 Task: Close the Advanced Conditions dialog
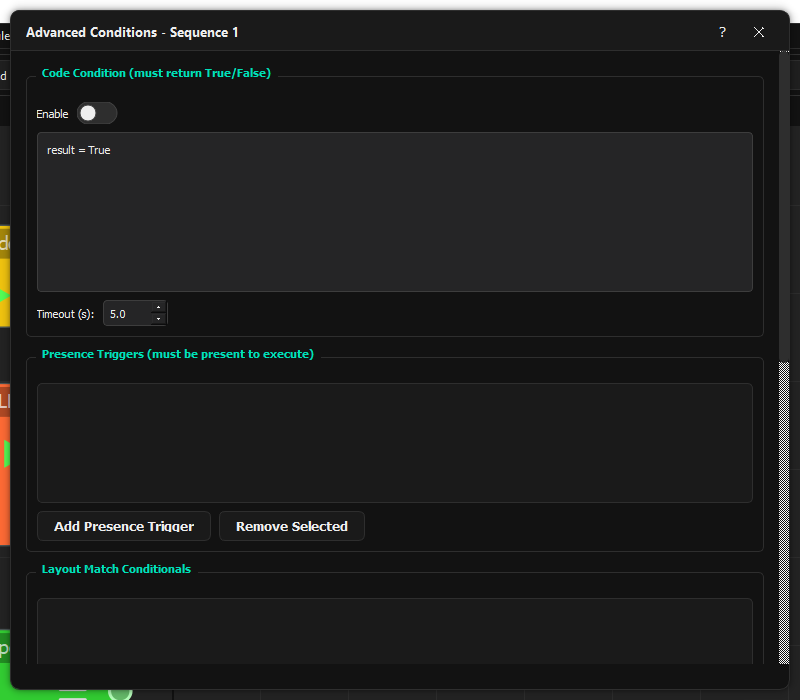click(759, 32)
